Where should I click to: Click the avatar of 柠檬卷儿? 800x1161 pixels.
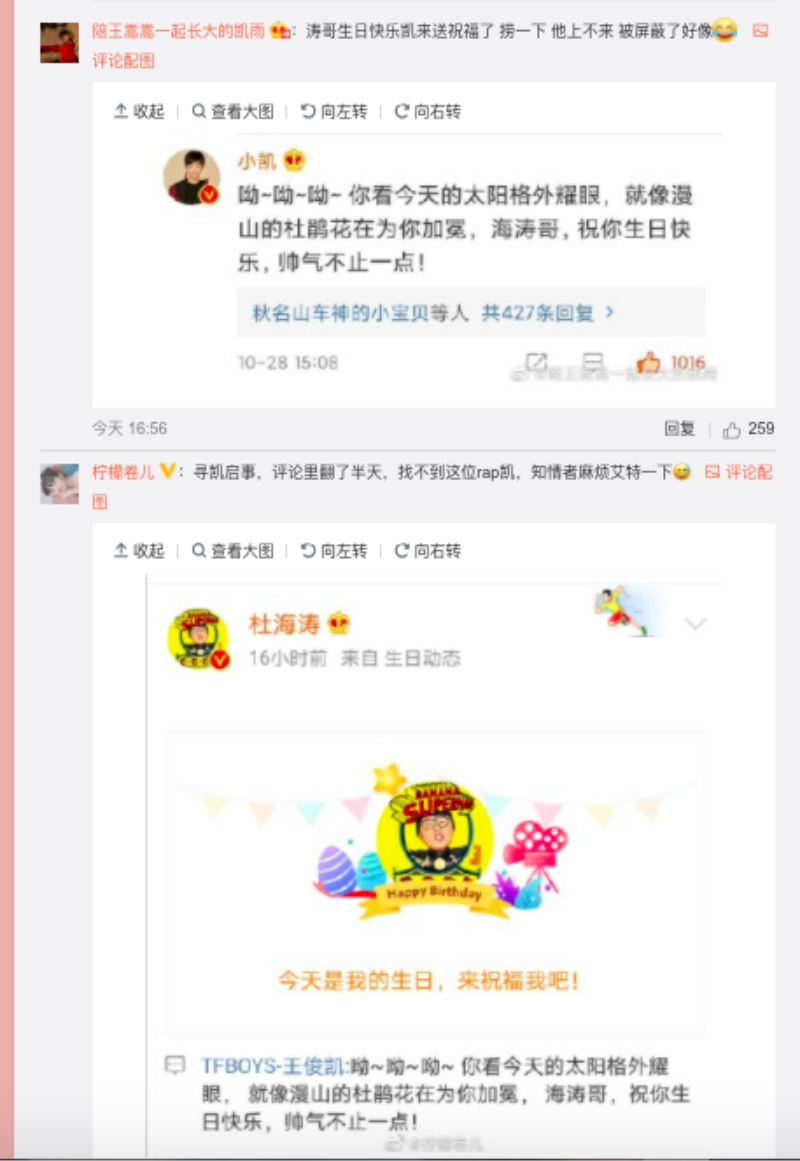(59, 484)
